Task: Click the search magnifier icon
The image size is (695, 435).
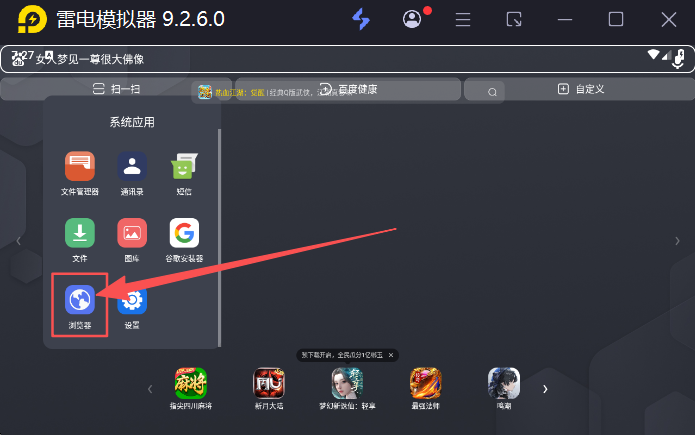Action: point(492,92)
